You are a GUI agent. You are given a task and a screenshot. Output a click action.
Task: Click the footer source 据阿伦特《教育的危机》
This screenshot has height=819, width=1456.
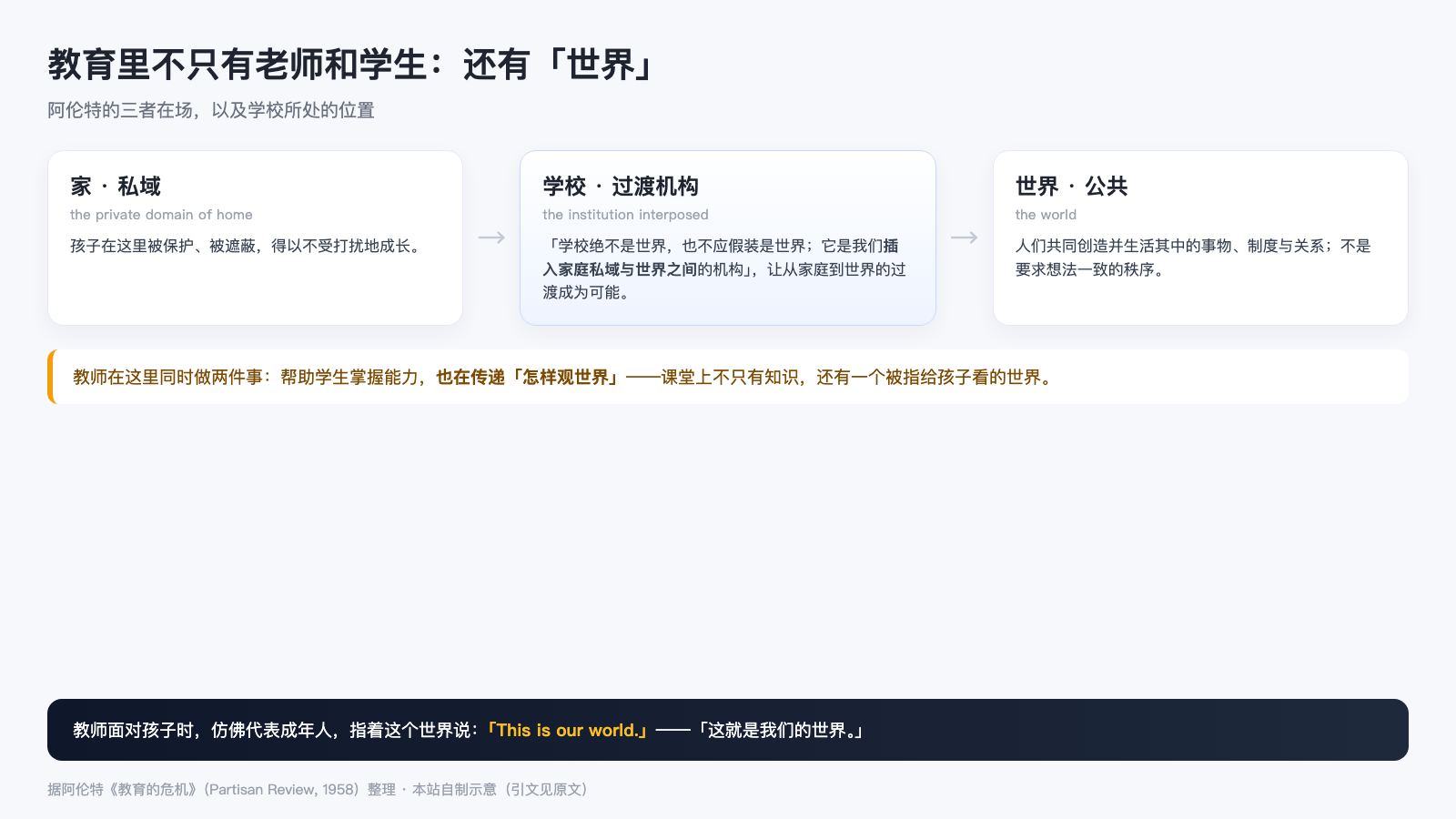(318, 789)
